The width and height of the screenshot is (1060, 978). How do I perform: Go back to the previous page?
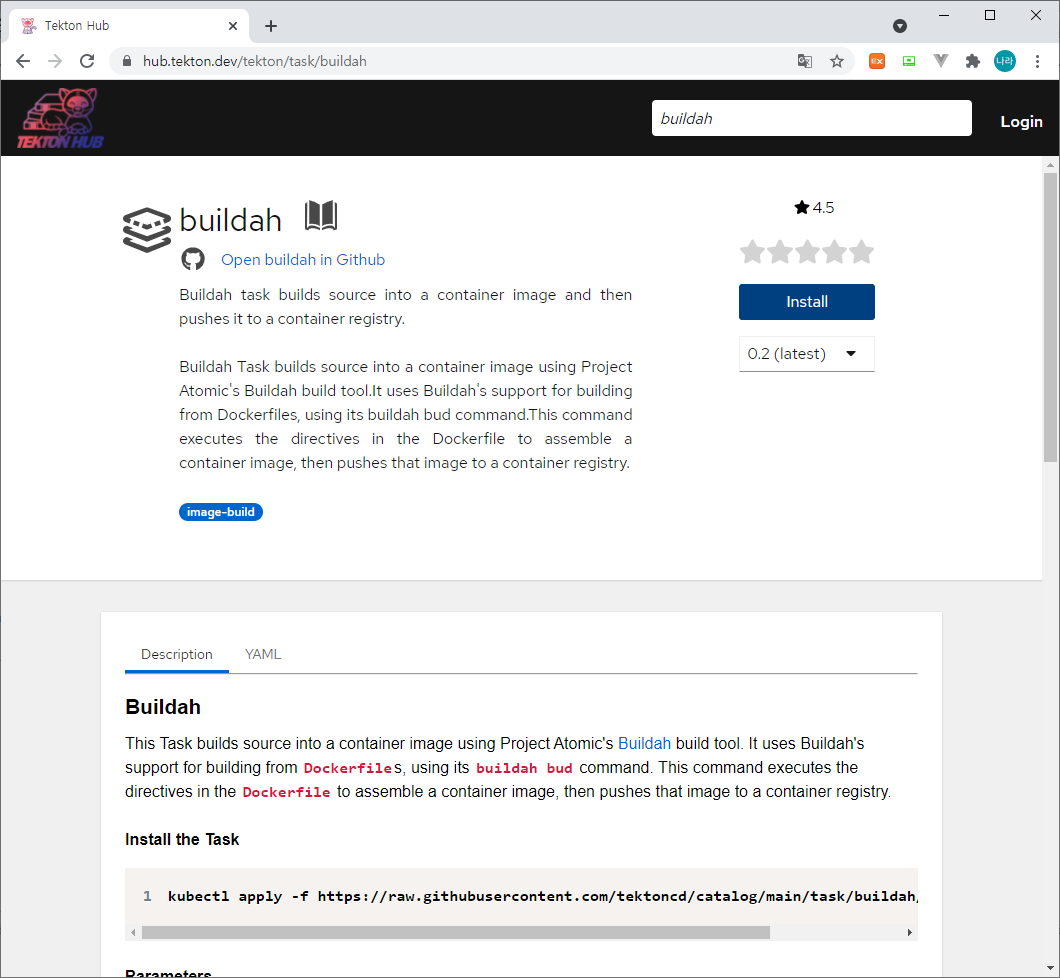23,61
